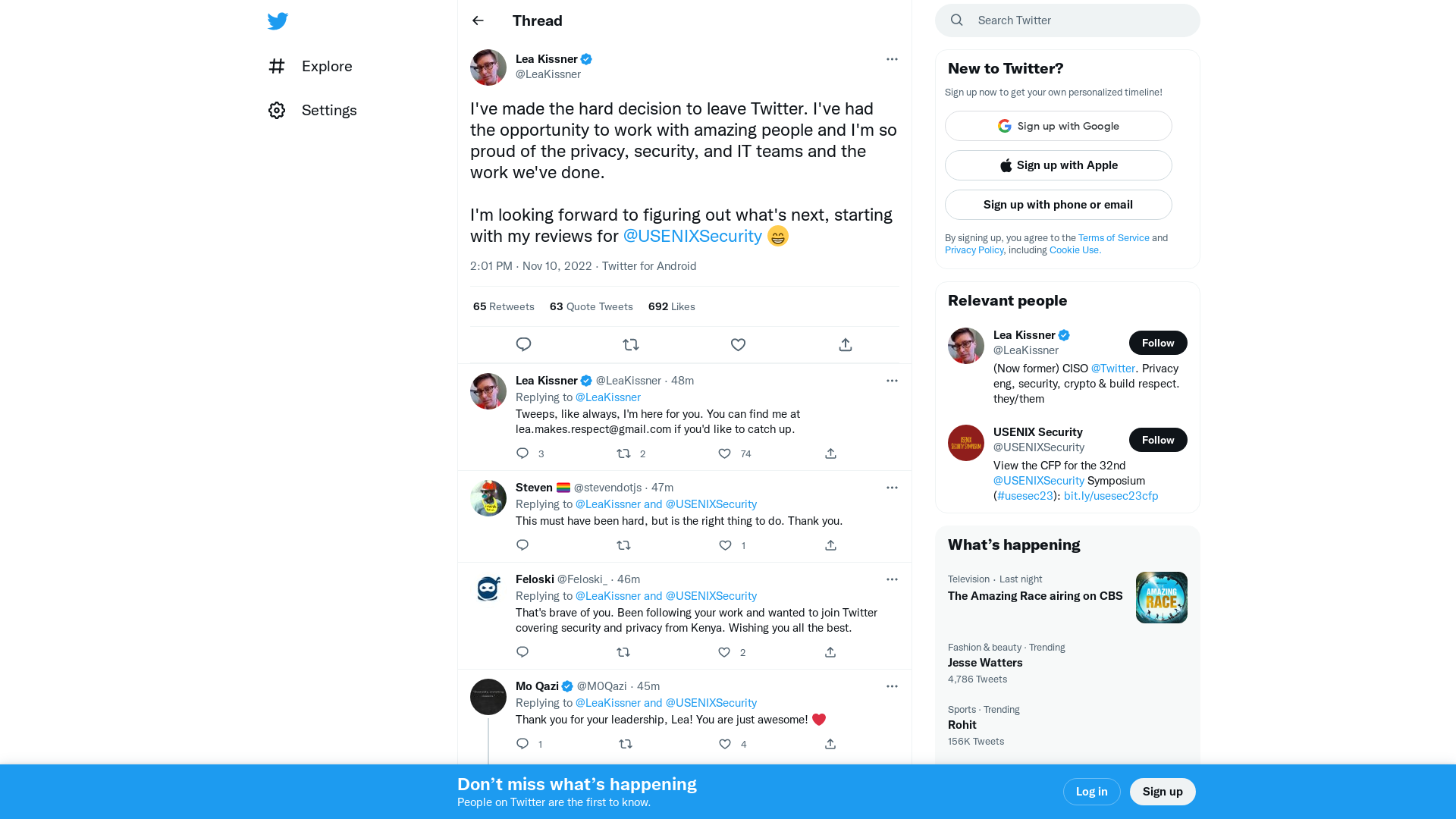Go back using the Thread back arrow
Viewport: 1456px width, 819px height.
pos(477,20)
